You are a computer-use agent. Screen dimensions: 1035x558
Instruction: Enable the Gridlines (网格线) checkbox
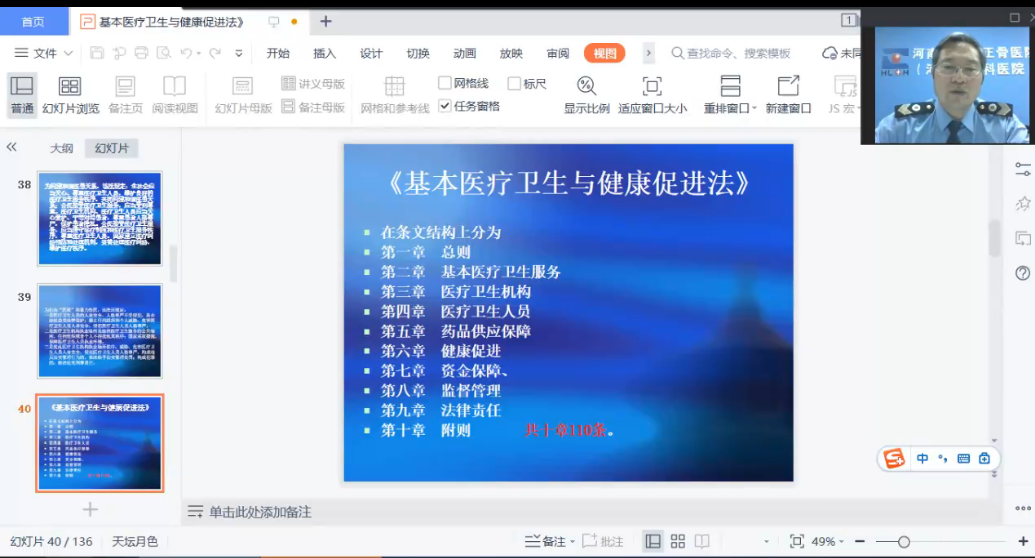point(446,83)
